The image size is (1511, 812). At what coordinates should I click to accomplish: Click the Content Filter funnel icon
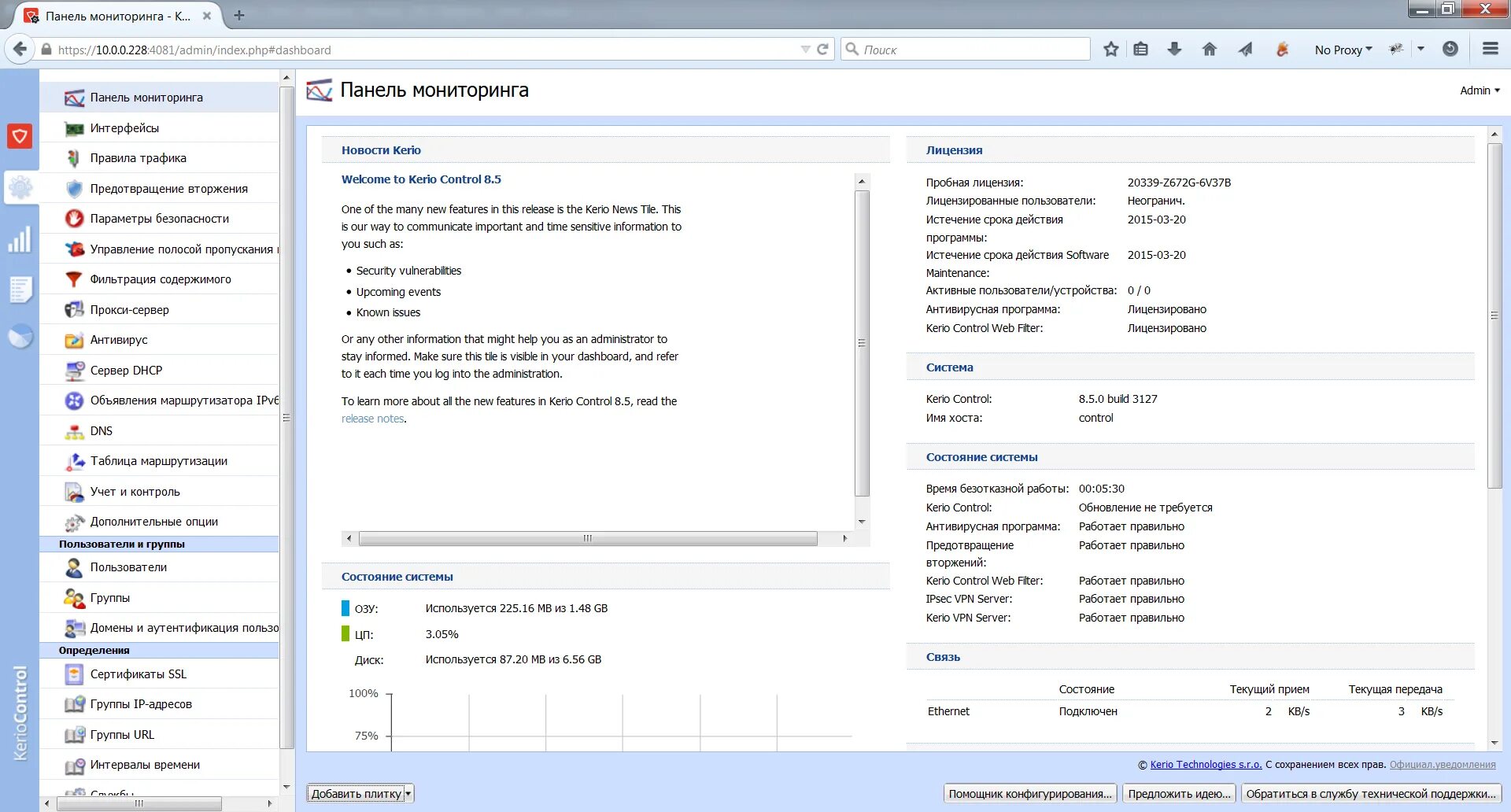(x=74, y=279)
